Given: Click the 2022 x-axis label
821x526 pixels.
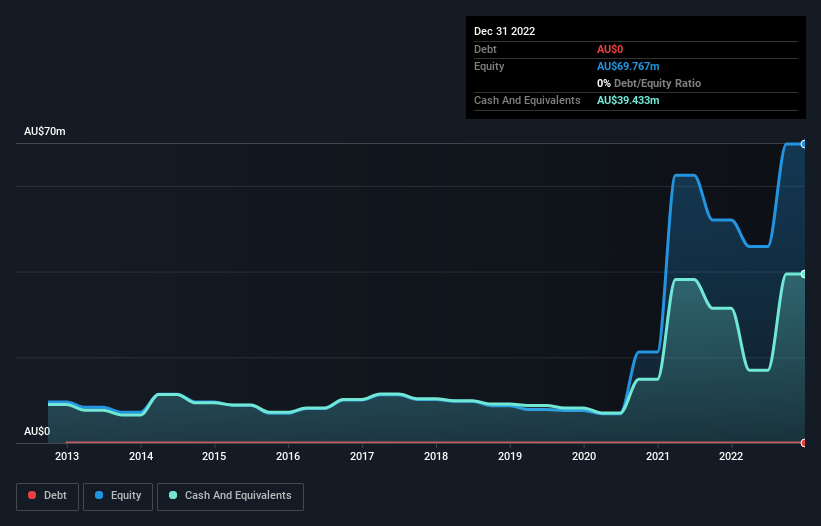Looking at the screenshot, I should [x=731, y=456].
